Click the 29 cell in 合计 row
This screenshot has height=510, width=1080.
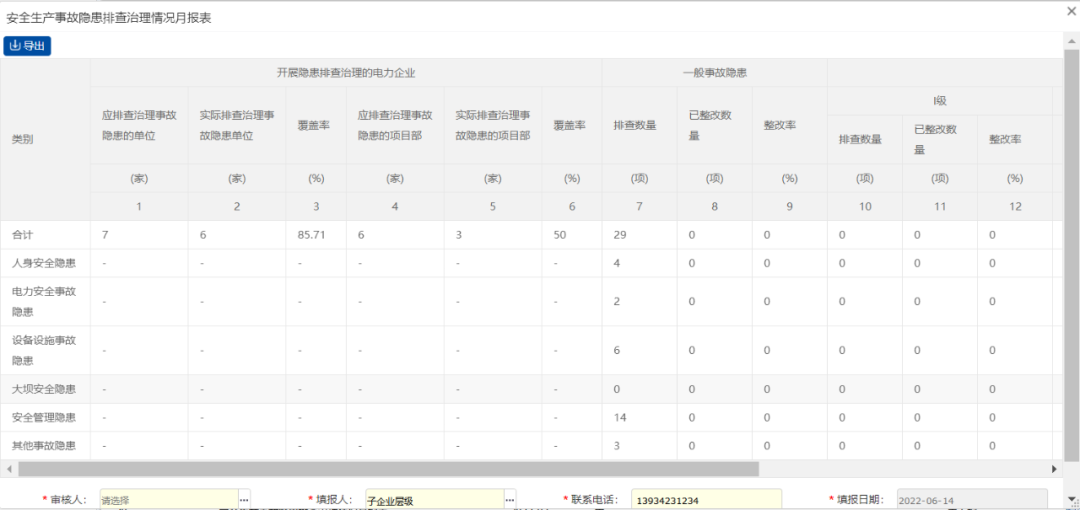639,235
